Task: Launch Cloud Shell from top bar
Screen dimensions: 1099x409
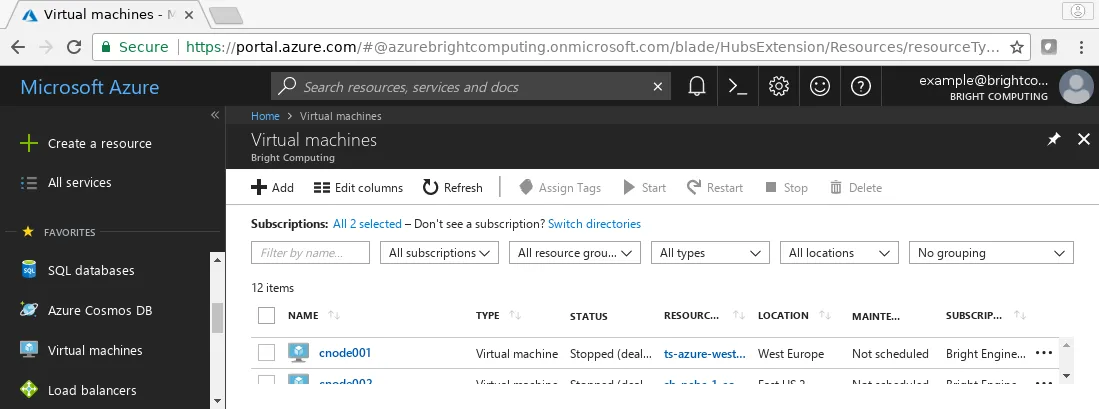Action: [x=737, y=86]
